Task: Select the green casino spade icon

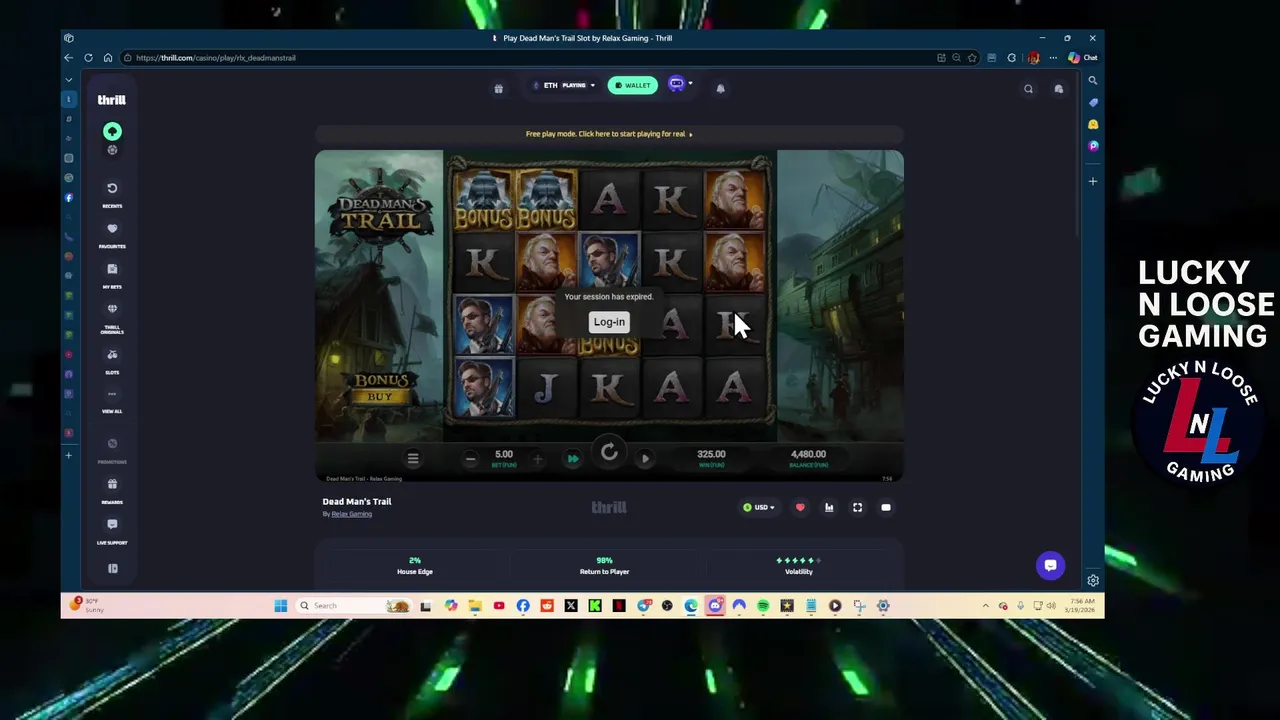Action: tap(112, 131)
